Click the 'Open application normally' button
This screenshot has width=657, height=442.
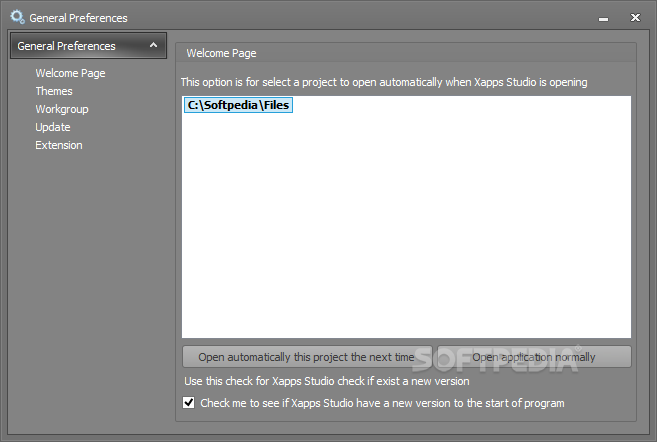(x=534, y=357)
